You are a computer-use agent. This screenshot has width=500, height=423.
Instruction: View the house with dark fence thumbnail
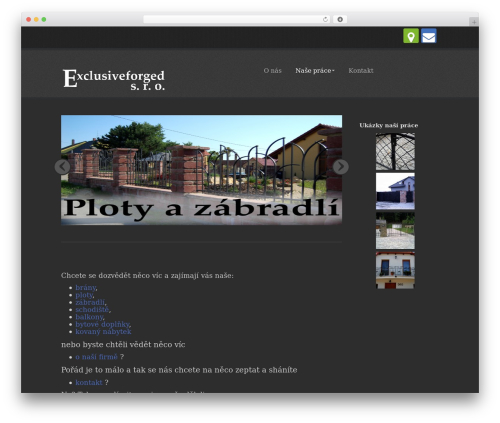click(x=395, y=191)
